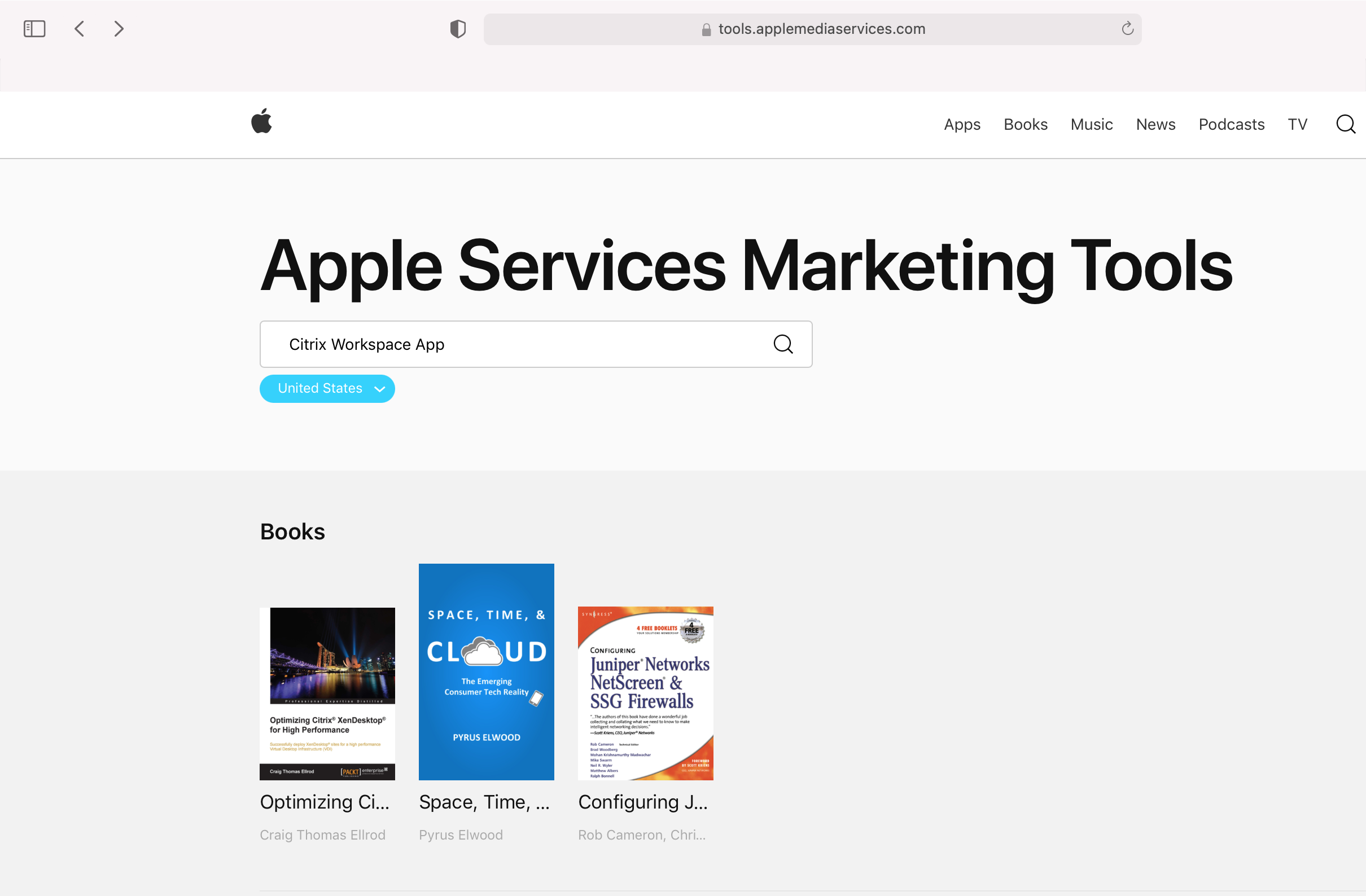Go to the Music section
Screen dimensions: 1366x896
coord(1091,125)
